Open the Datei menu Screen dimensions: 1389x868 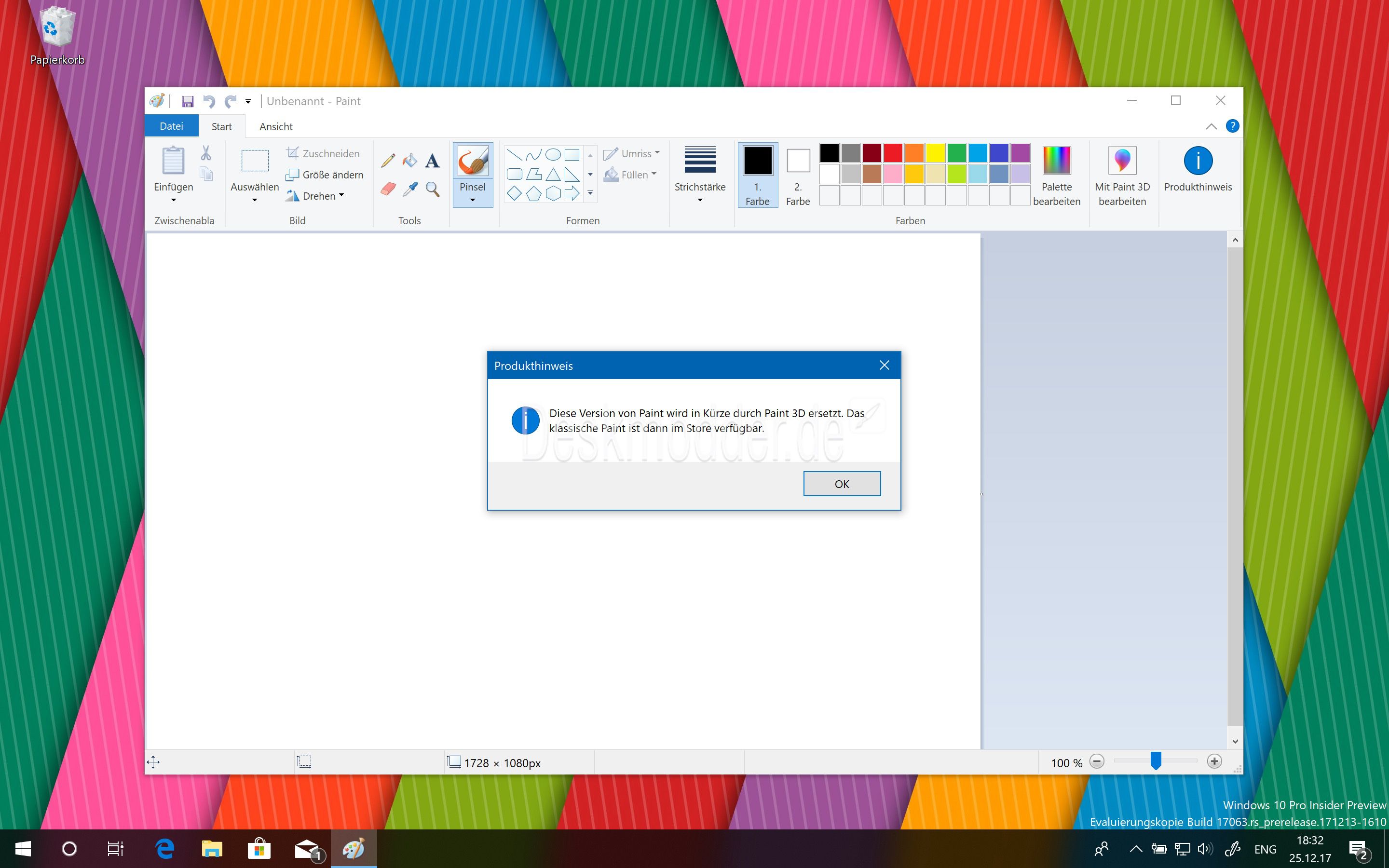click(x=171, y=126)
